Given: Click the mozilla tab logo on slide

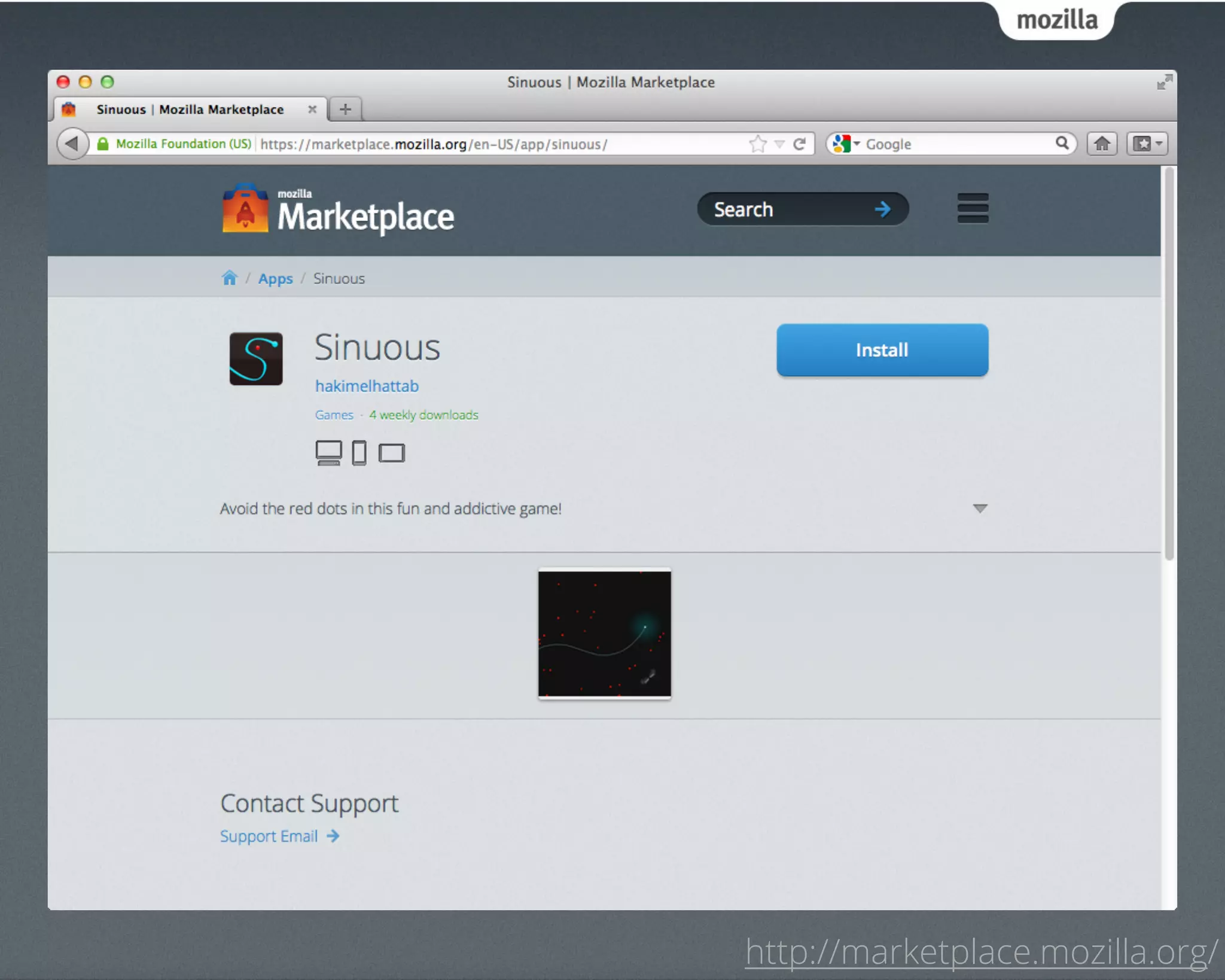Looking at the screenshot, I should [1057, 20].
